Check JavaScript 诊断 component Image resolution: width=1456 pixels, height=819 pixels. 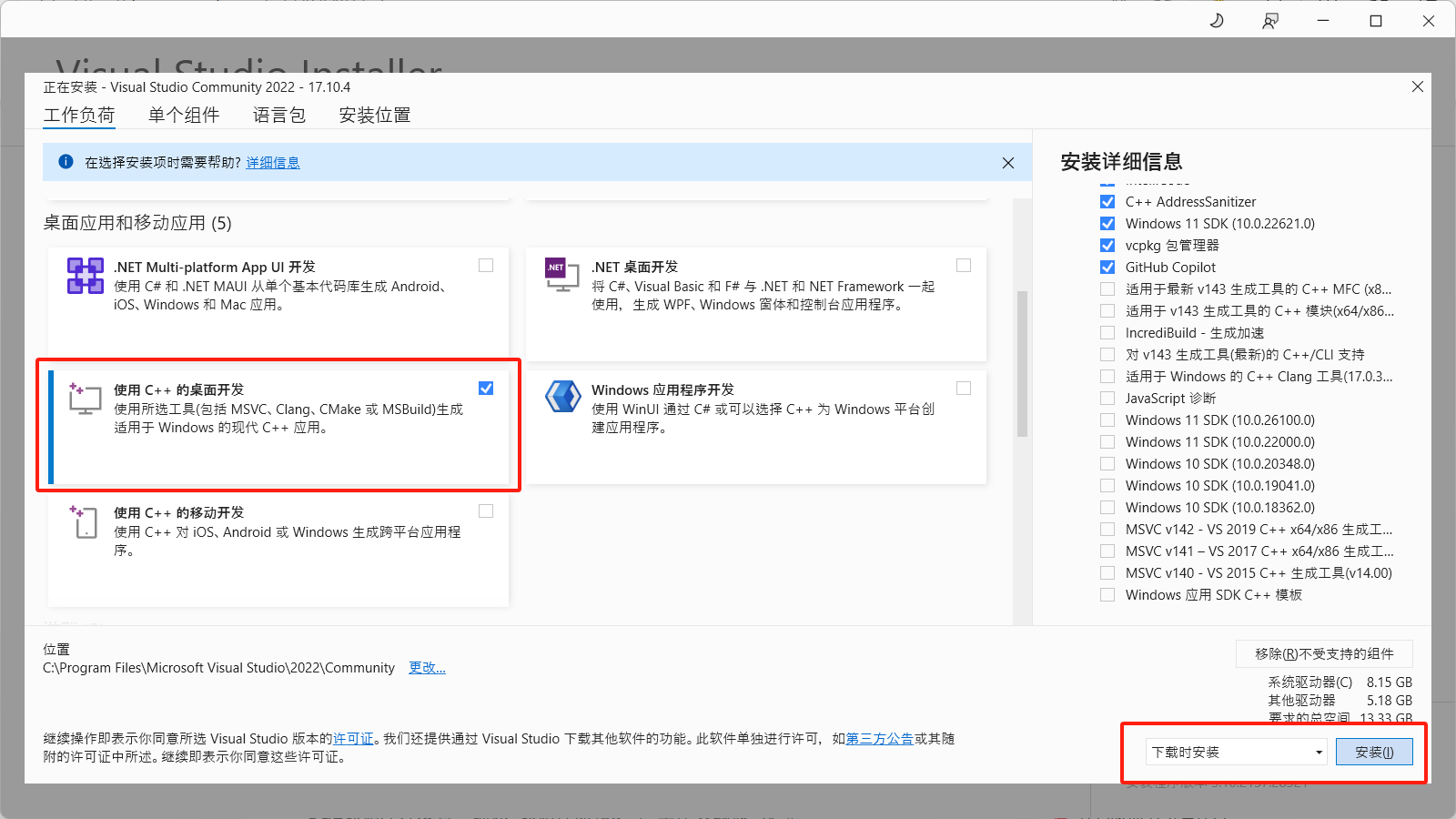(x=1107, y=399)
